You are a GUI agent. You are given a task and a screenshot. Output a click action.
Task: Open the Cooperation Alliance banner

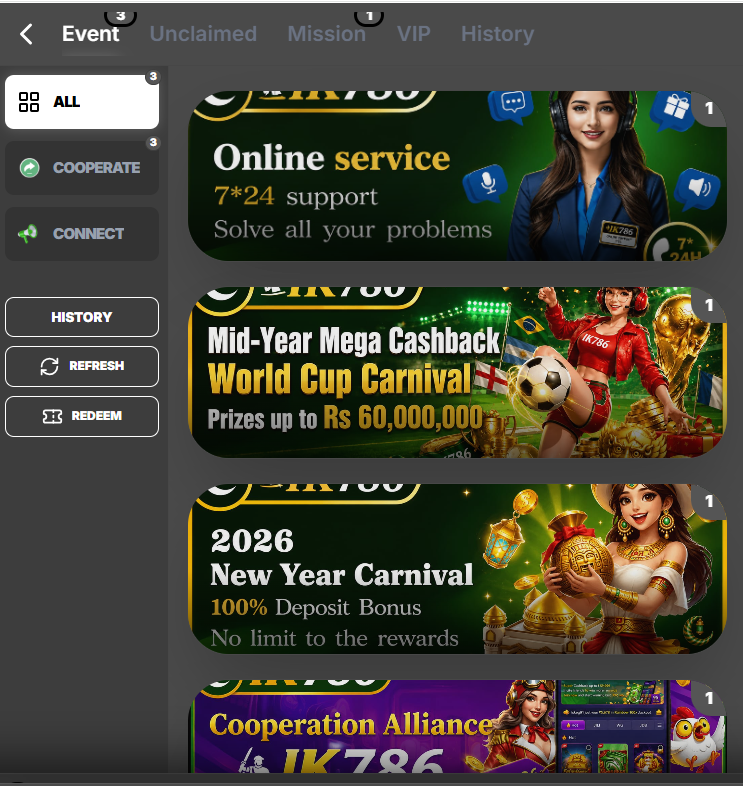coord(457,726)
